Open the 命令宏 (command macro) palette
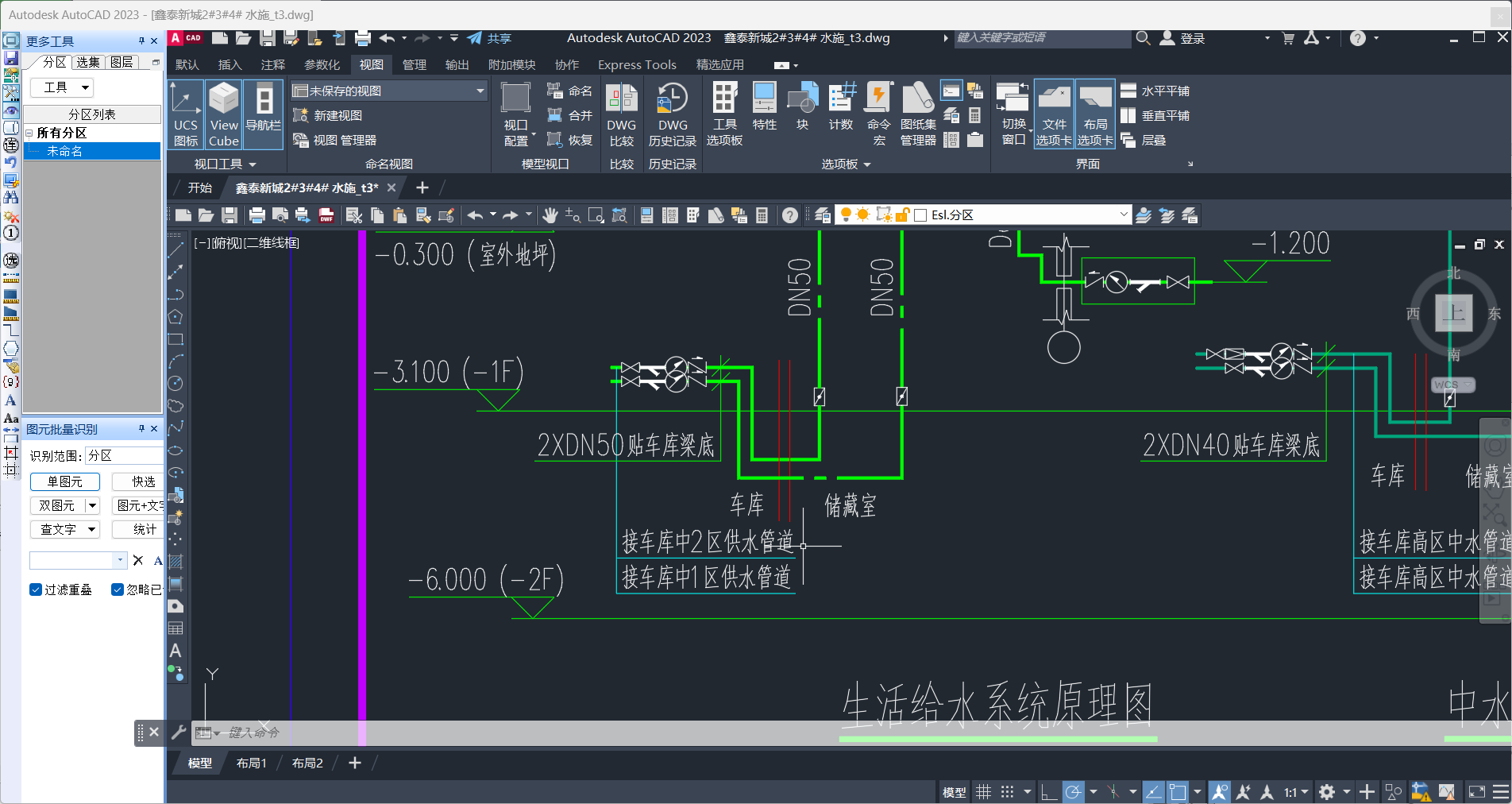1512x804 pixels. tap(878, 114)
